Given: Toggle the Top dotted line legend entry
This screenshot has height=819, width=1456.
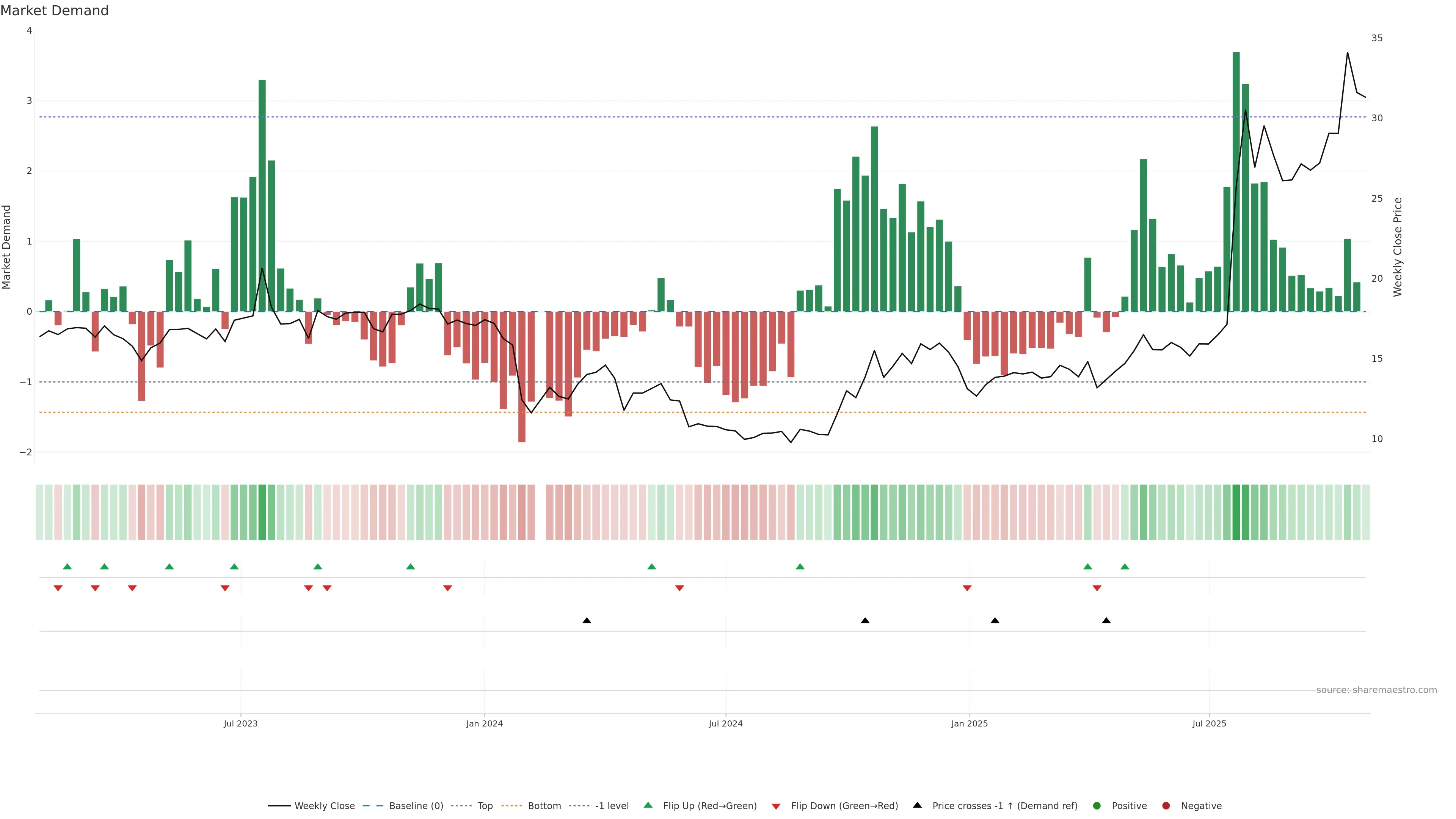Looking at the screenshot, I should [x=485, y=806].
